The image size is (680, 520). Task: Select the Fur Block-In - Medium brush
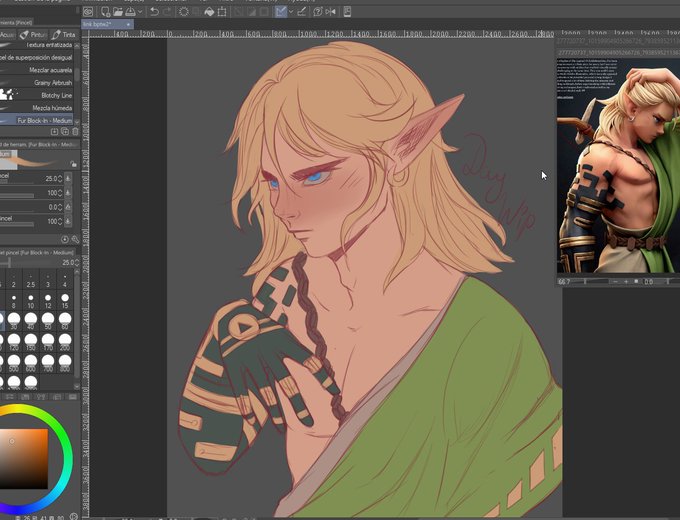[36, 120]
